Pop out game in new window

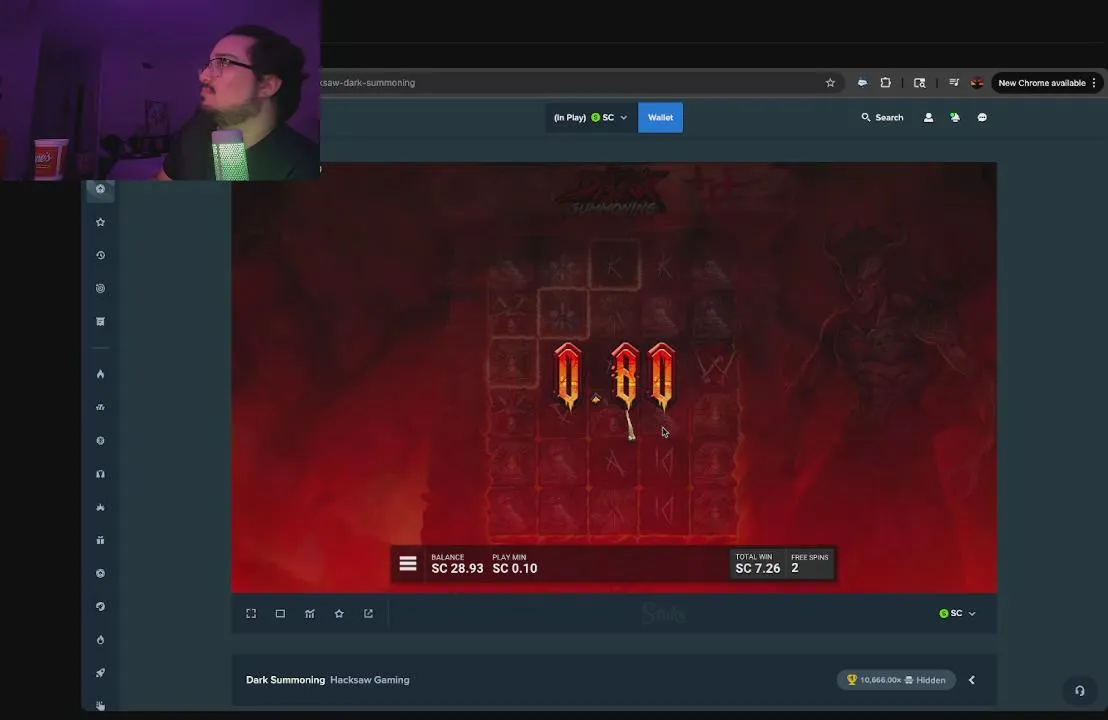pyautogui.click(x=368, y=613)
